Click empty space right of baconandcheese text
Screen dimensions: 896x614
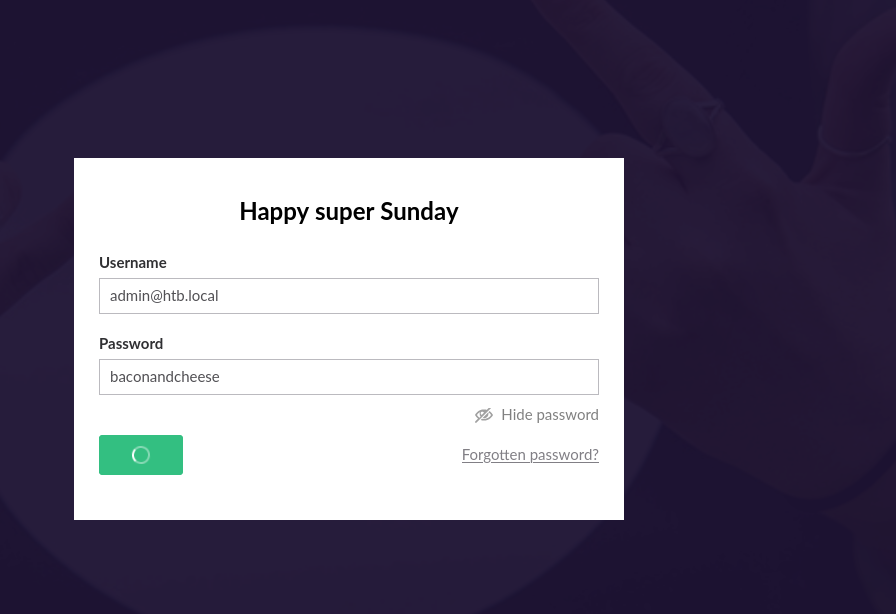(420, 377)
